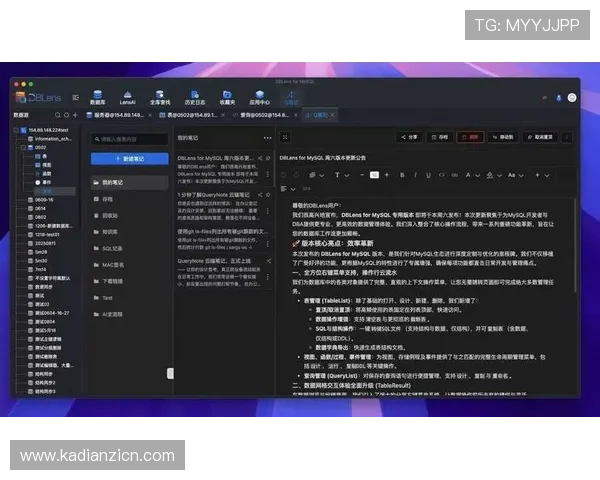Click the blue notification icon beside the avatar
This screenshot has width=600, height=480.
[559, 98]
